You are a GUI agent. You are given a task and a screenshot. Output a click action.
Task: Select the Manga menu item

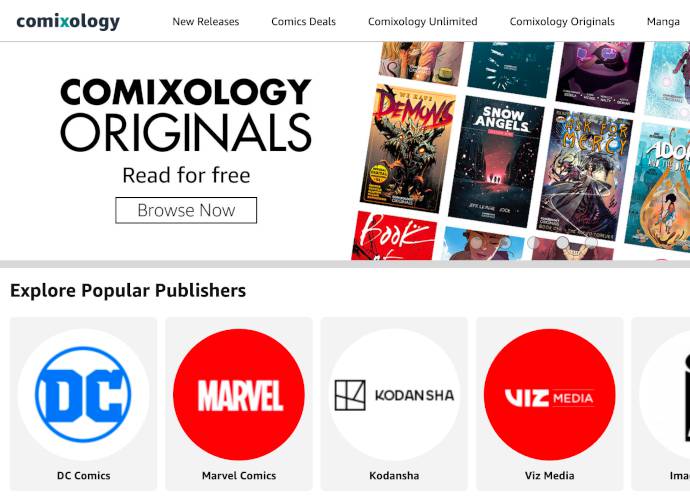(x=663, y=22)
